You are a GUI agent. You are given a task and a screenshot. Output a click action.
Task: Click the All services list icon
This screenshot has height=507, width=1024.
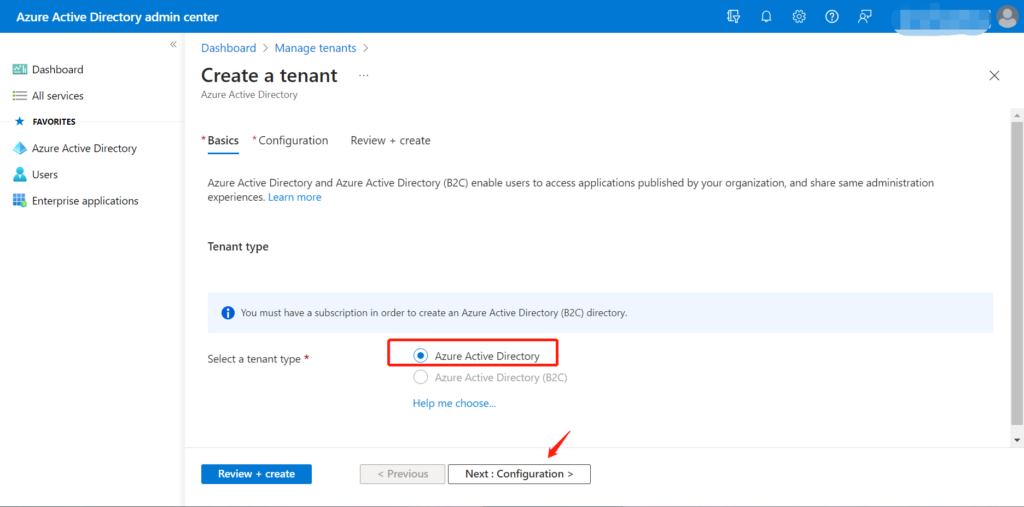(20, 95)
